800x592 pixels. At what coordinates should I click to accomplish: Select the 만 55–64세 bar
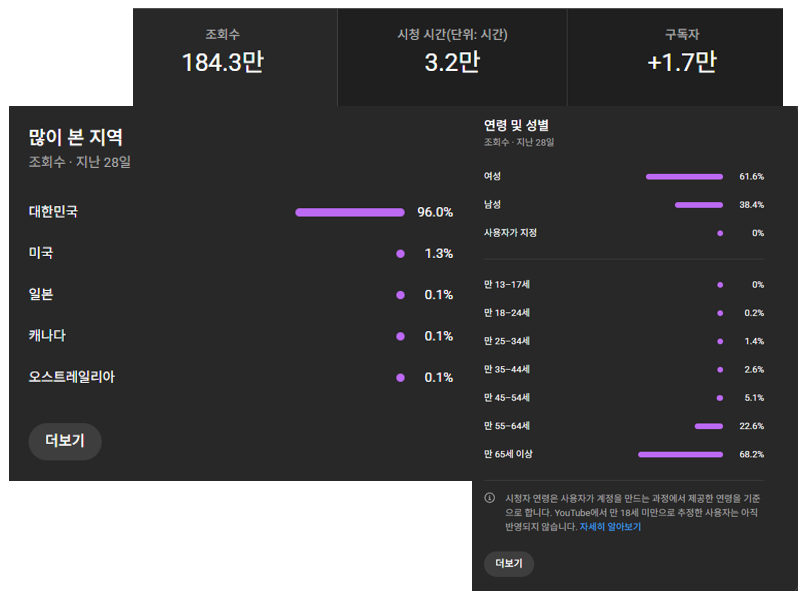point(708,426)
